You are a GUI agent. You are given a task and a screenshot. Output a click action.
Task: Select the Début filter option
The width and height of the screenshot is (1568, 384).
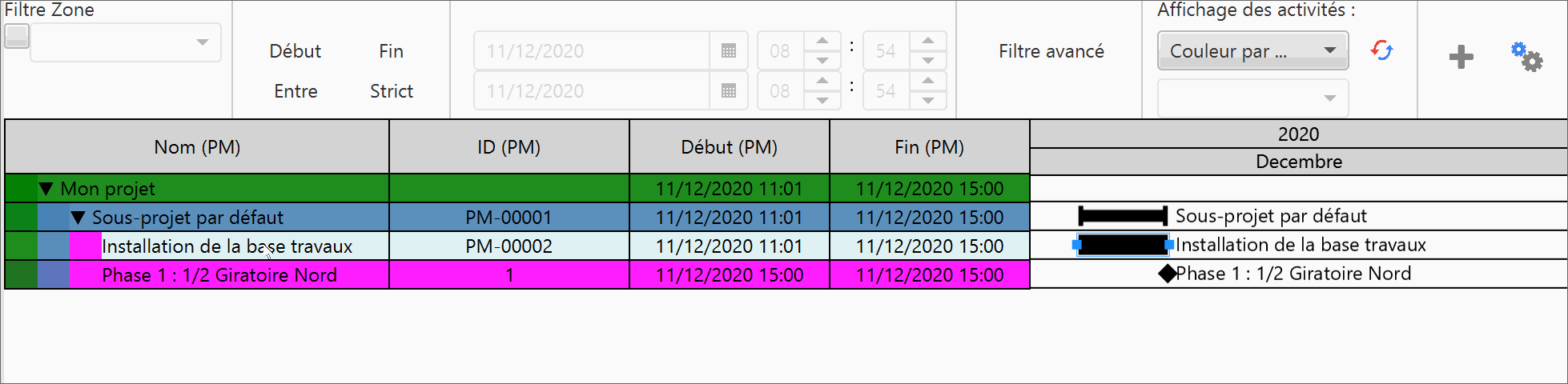click(x=295, y=51)
